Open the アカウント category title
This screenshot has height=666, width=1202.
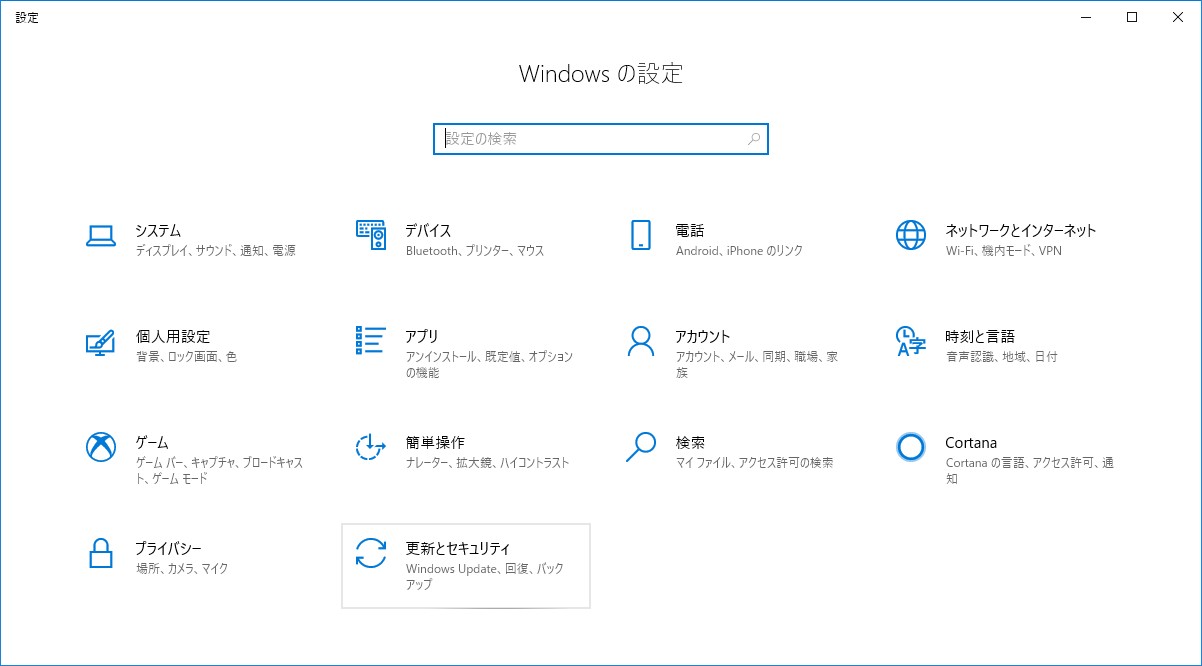(x=703, y=336)
